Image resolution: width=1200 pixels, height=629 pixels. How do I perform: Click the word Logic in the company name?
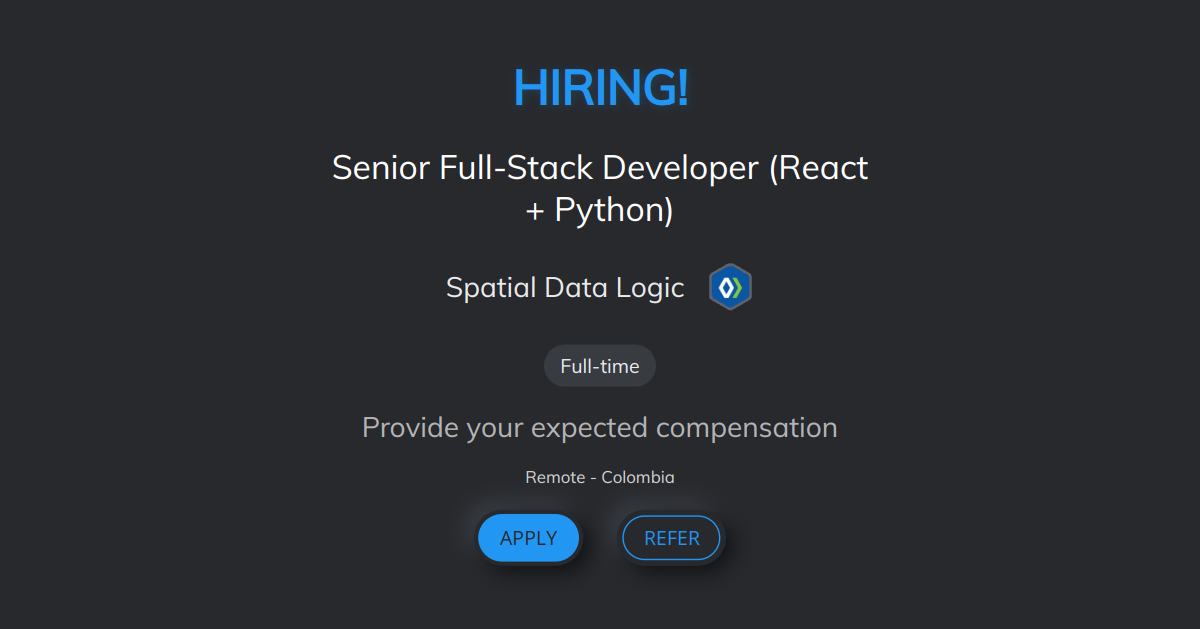(x=650, y=288)
